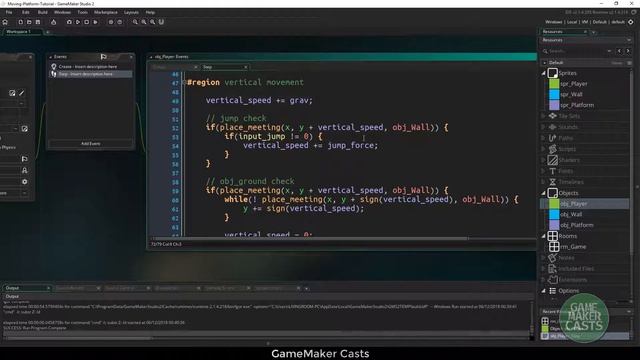This screenshot has height=360, width=640.
Task: Open a project using the folder icon
Action: point(29,22)
